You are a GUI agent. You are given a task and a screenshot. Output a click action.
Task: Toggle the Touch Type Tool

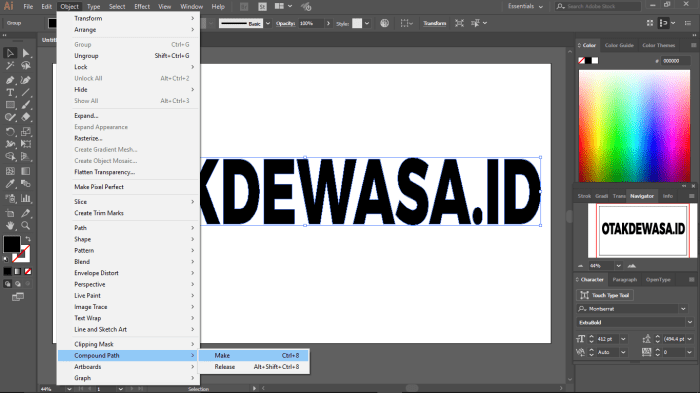click(x=605, y=295)
